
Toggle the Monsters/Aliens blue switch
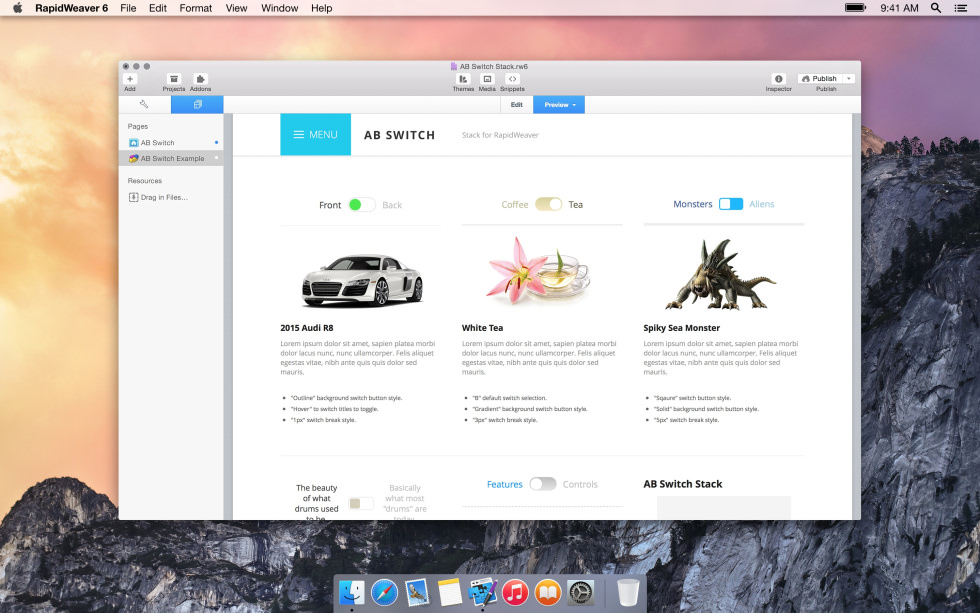[x=731, y=204]
